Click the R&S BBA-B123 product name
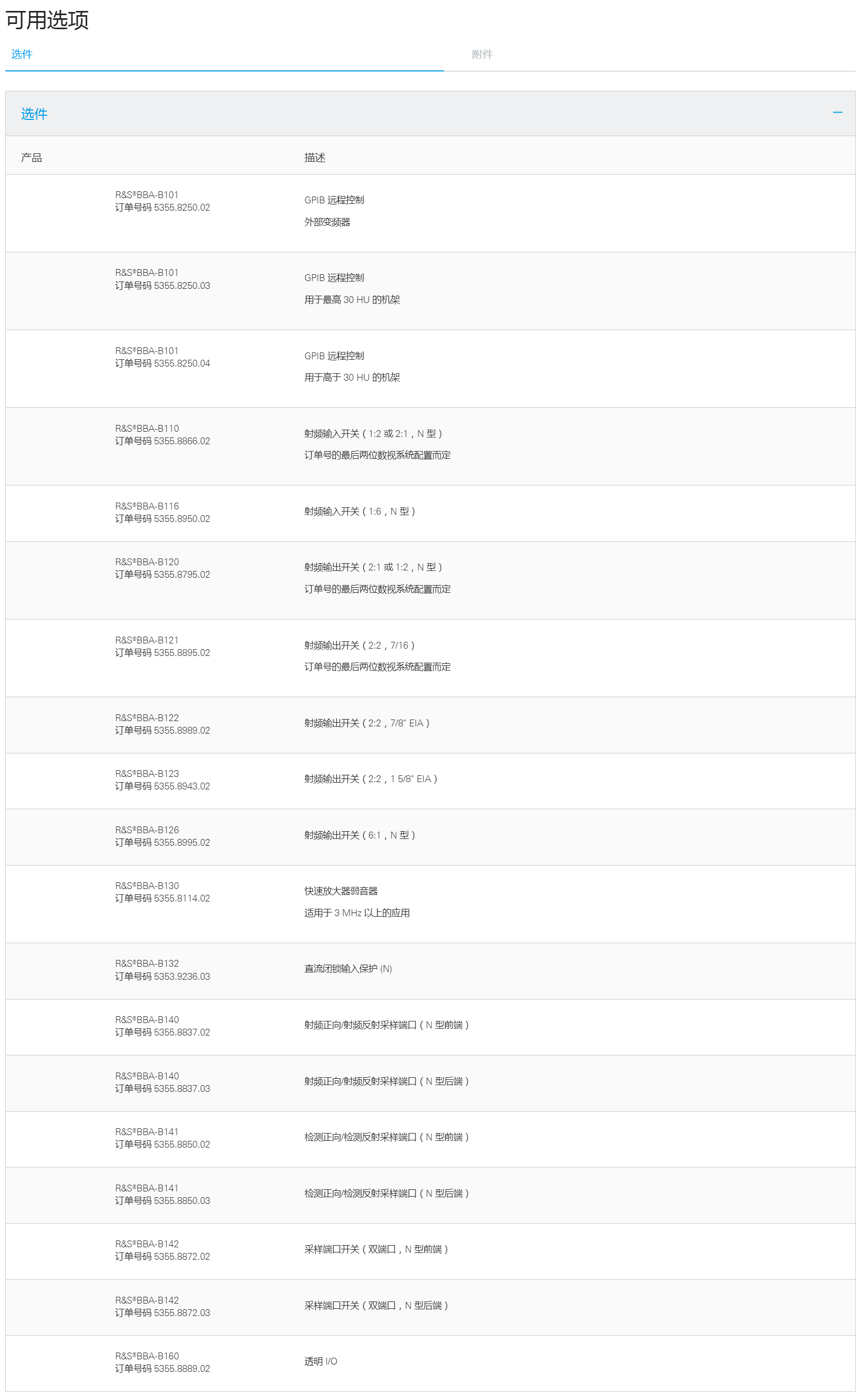Viewport: 861px width, 1400px height. tap(147, 773)
